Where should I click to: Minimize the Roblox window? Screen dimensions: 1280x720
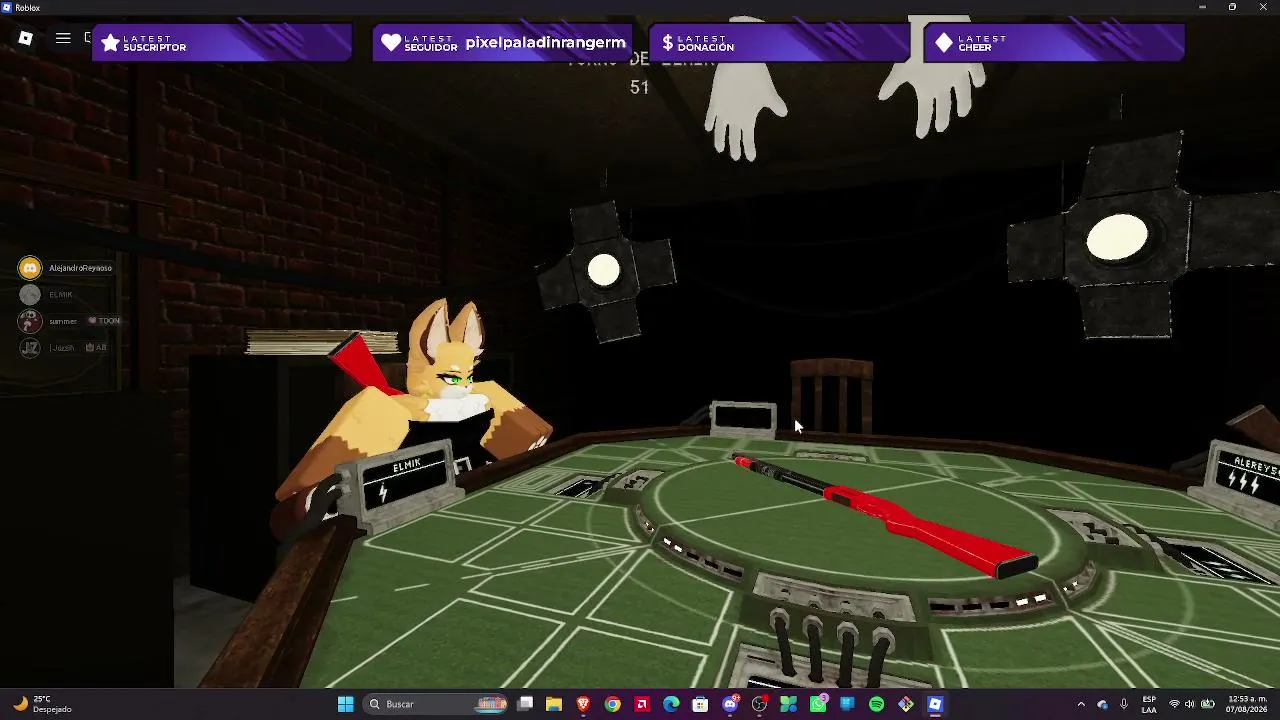click(1203, 7)
